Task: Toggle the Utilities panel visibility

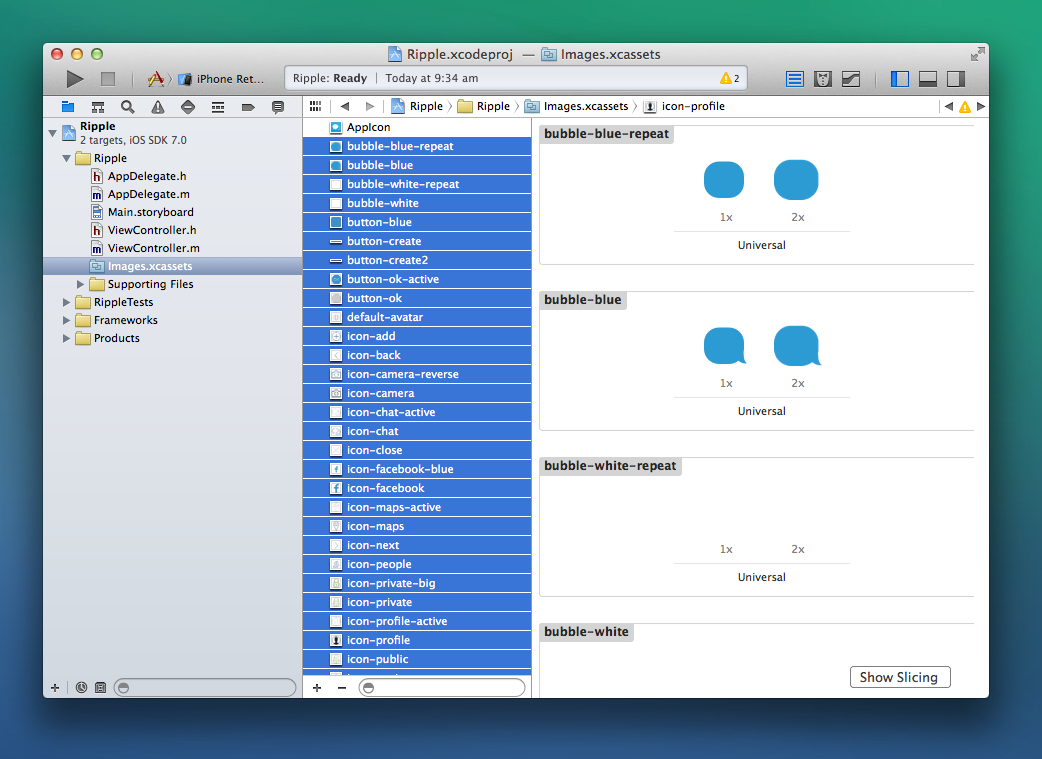Action: 955,78
